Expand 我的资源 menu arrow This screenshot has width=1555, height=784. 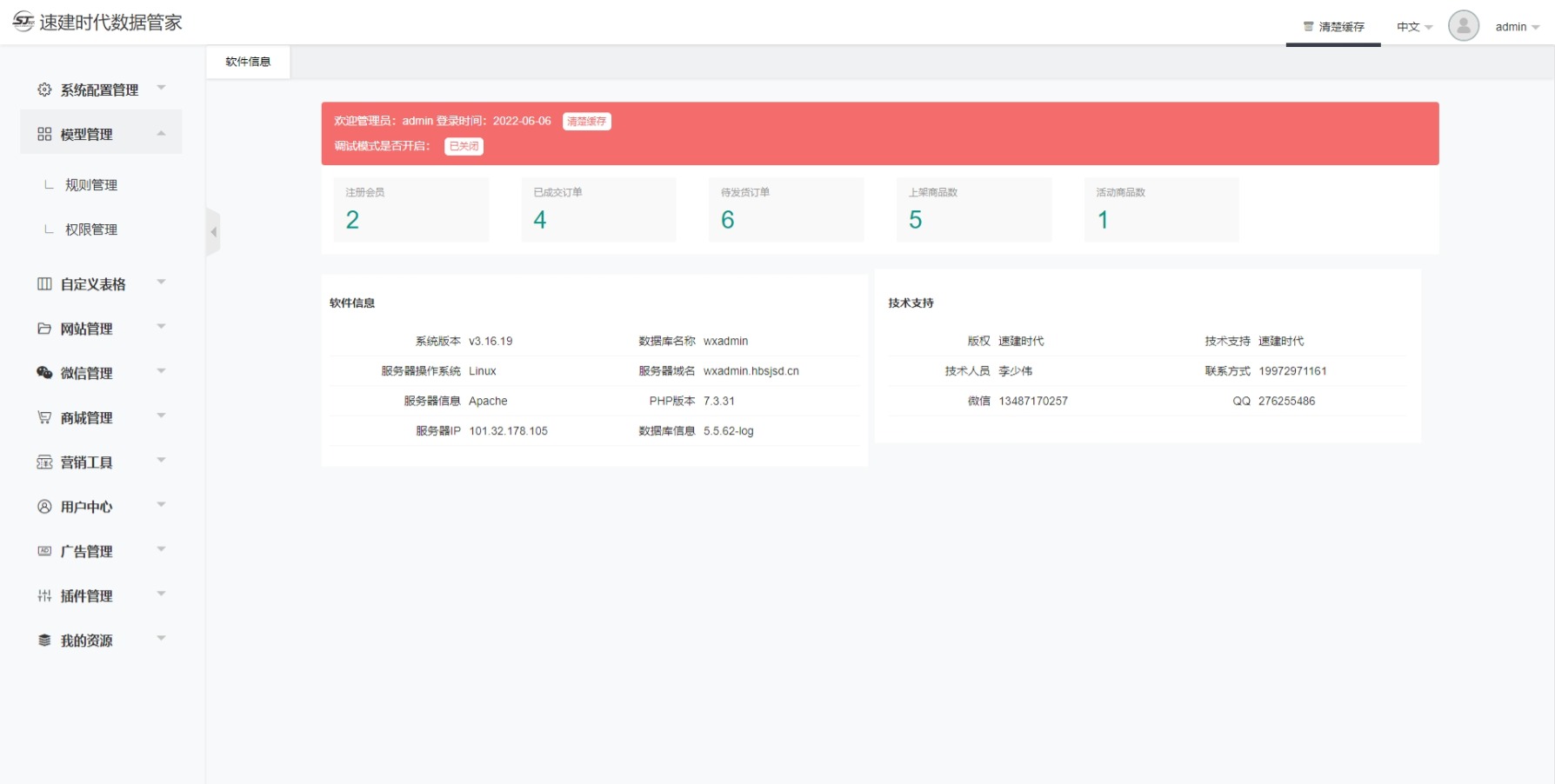tap(161, 640)
